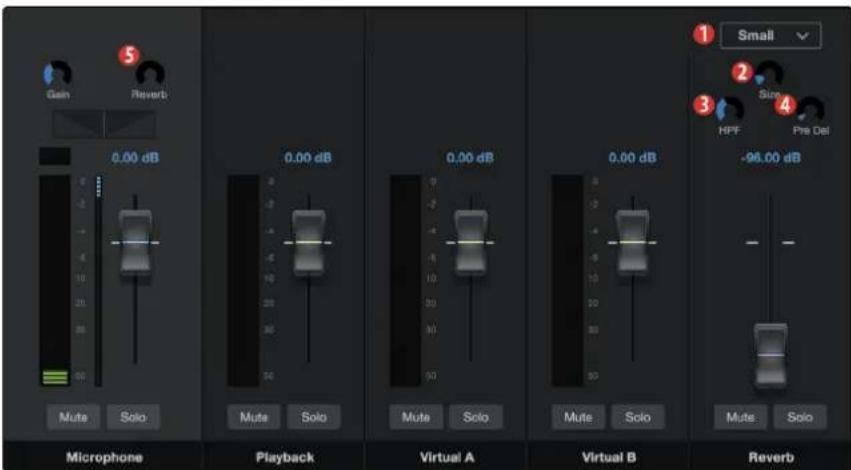
Task: Click the Microphone Gain knob
Action: [x=58, y=74]
